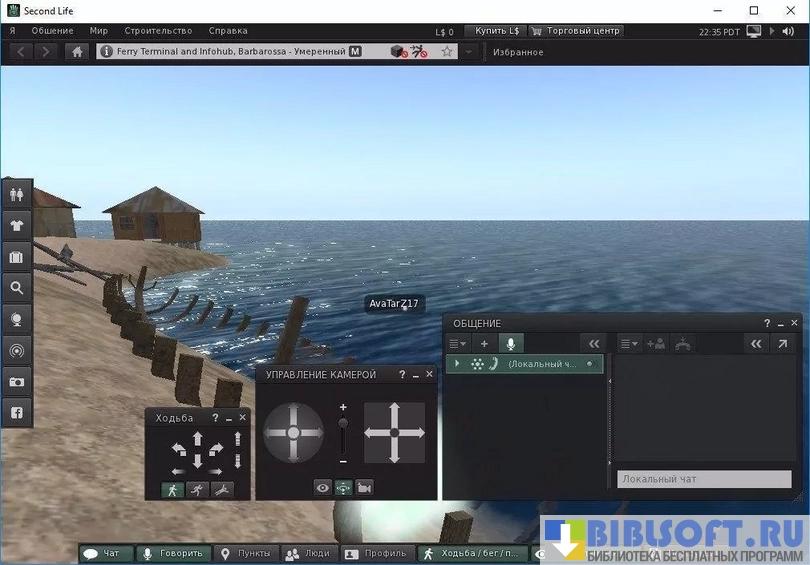Open the location bar history dropdown

[x=468, y=51]
